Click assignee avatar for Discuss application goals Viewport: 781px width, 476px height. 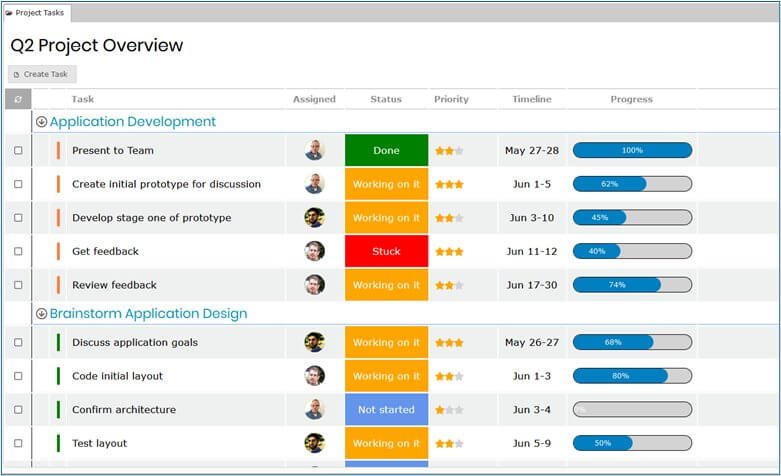coord(314,342)
